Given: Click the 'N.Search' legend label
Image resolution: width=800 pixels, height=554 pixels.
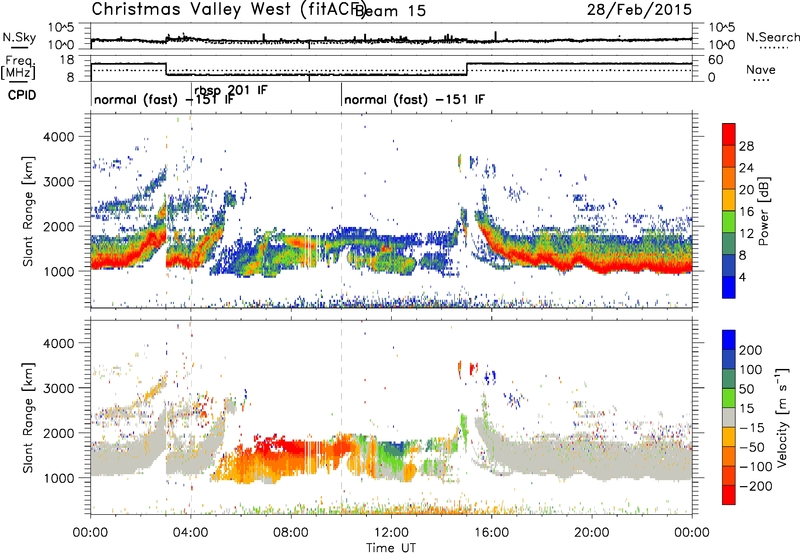Looking at the screenshot, I should pos(773,37).
